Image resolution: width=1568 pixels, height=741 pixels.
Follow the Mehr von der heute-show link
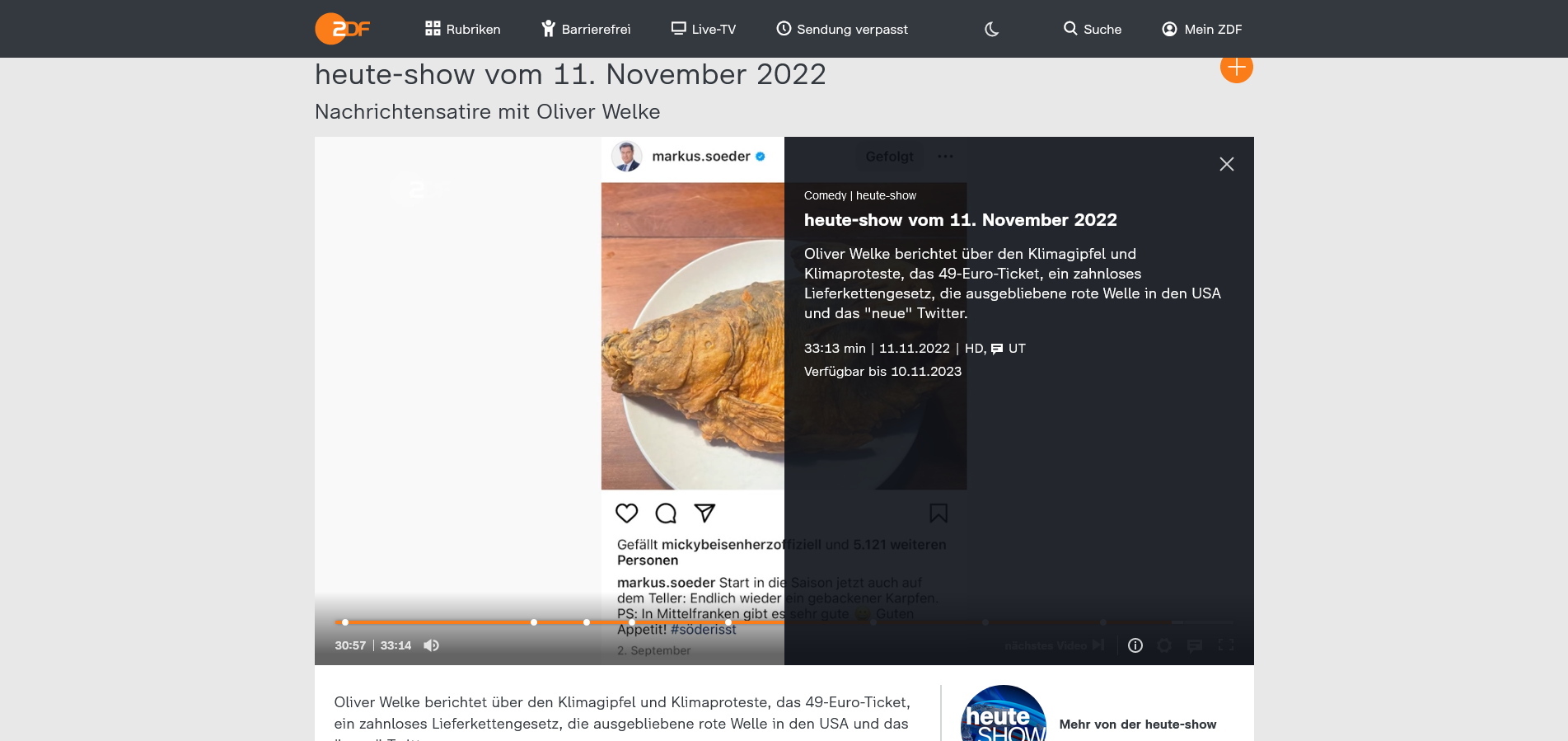[1137, 725]
